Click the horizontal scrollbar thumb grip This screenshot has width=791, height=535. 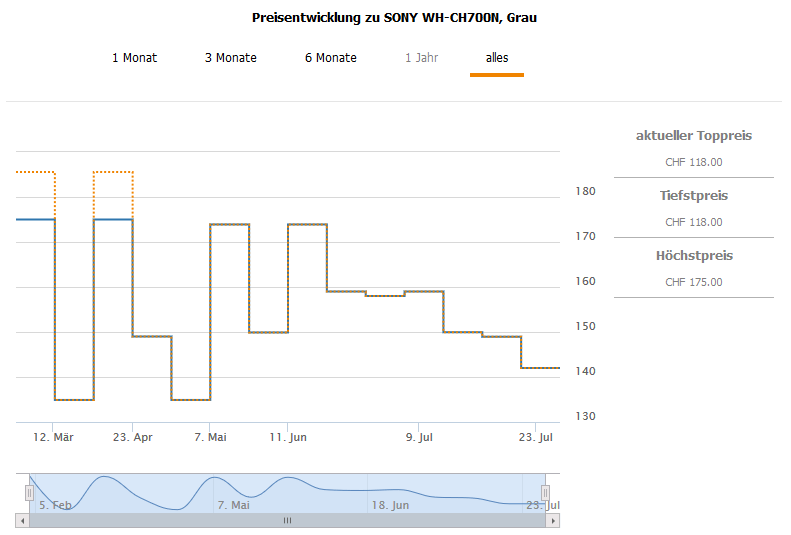pos(287,521)
